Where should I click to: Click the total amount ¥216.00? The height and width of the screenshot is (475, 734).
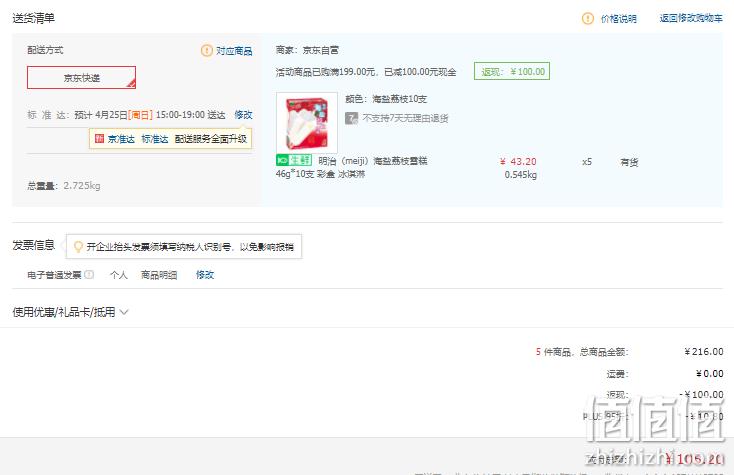(x=704, y=351)
